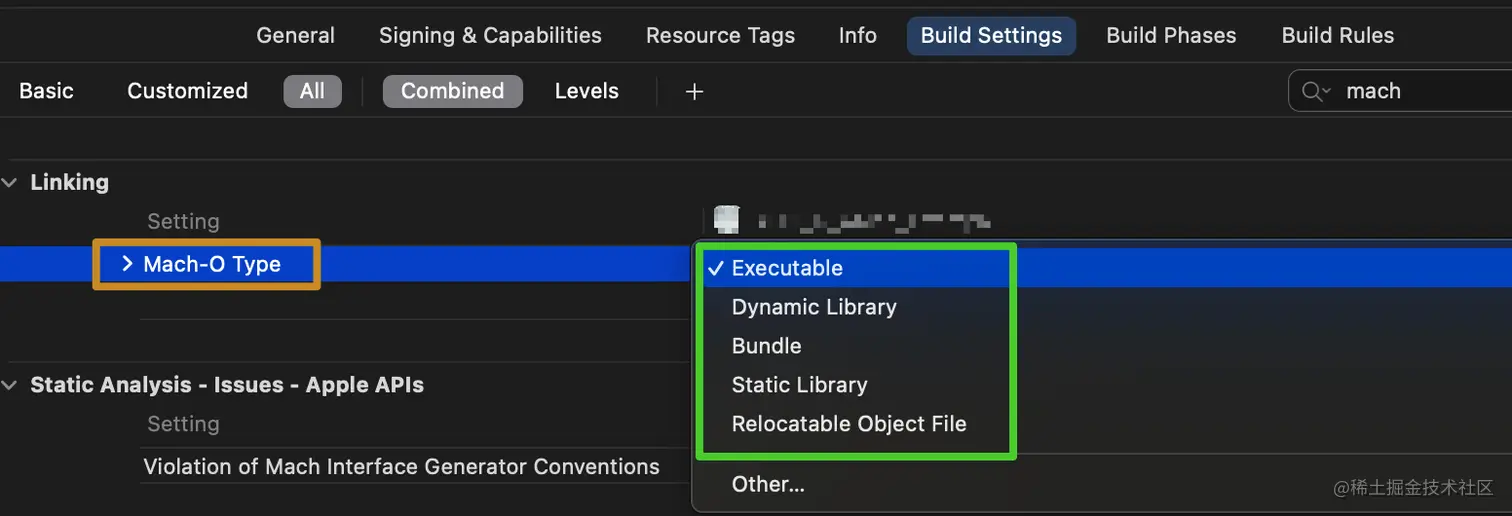Select Relocatable Object File option
The height and width of the screenshot is (516, 1512).
[x=849, y=424]
